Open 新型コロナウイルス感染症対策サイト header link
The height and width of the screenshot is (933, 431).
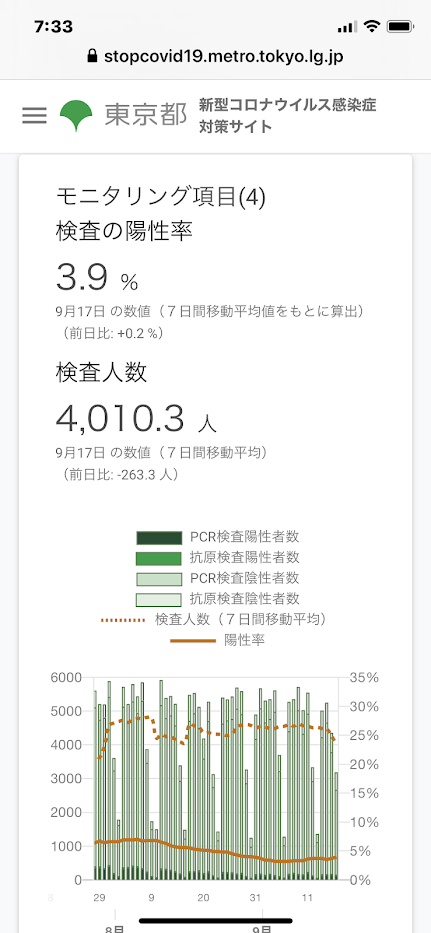(x=288, y=116)
